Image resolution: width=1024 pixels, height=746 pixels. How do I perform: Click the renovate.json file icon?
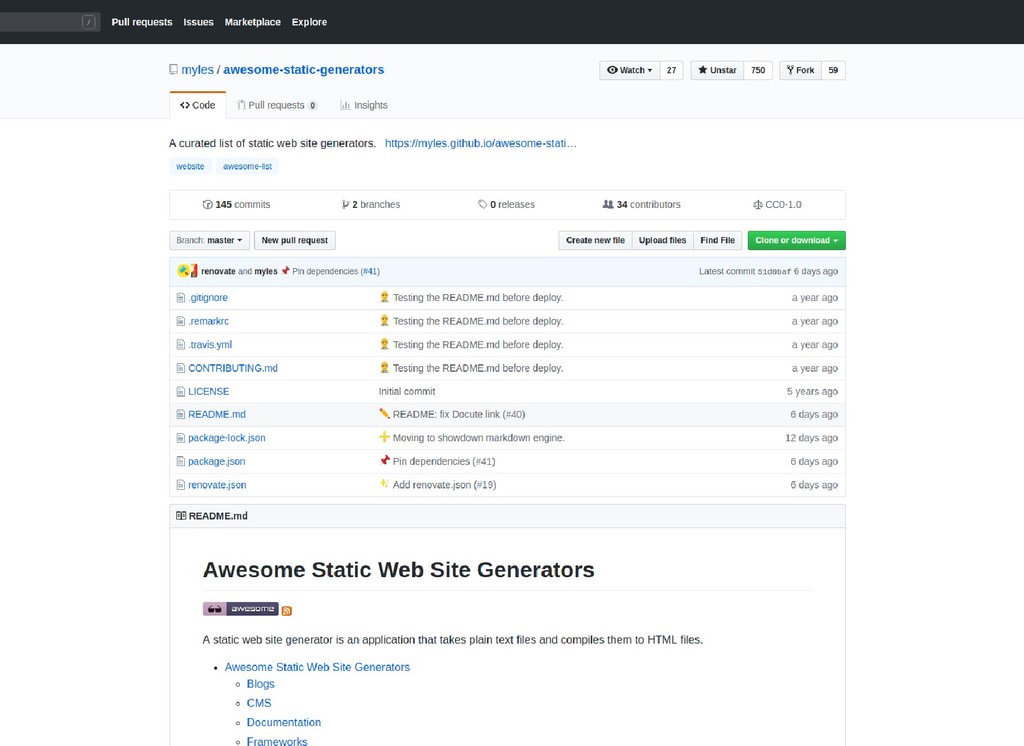[x=181, y=485]
